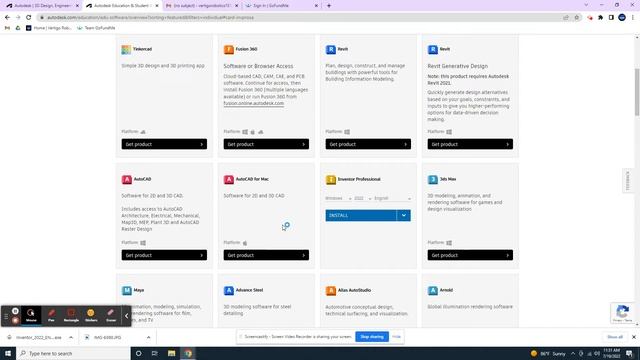This screenshot has width=640, height=360.
Task: Share this page from the address bar
Action: [566, 18]
